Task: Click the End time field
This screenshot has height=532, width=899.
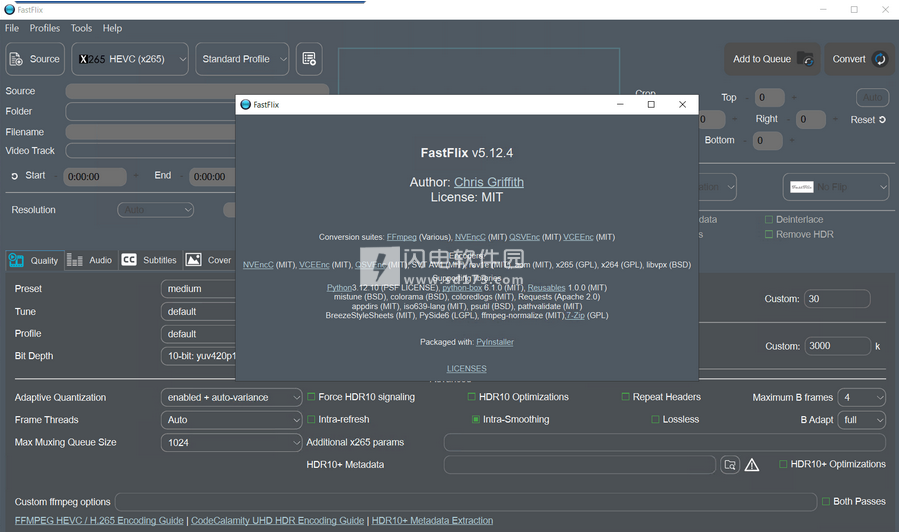Action: [x=212, y=177]
